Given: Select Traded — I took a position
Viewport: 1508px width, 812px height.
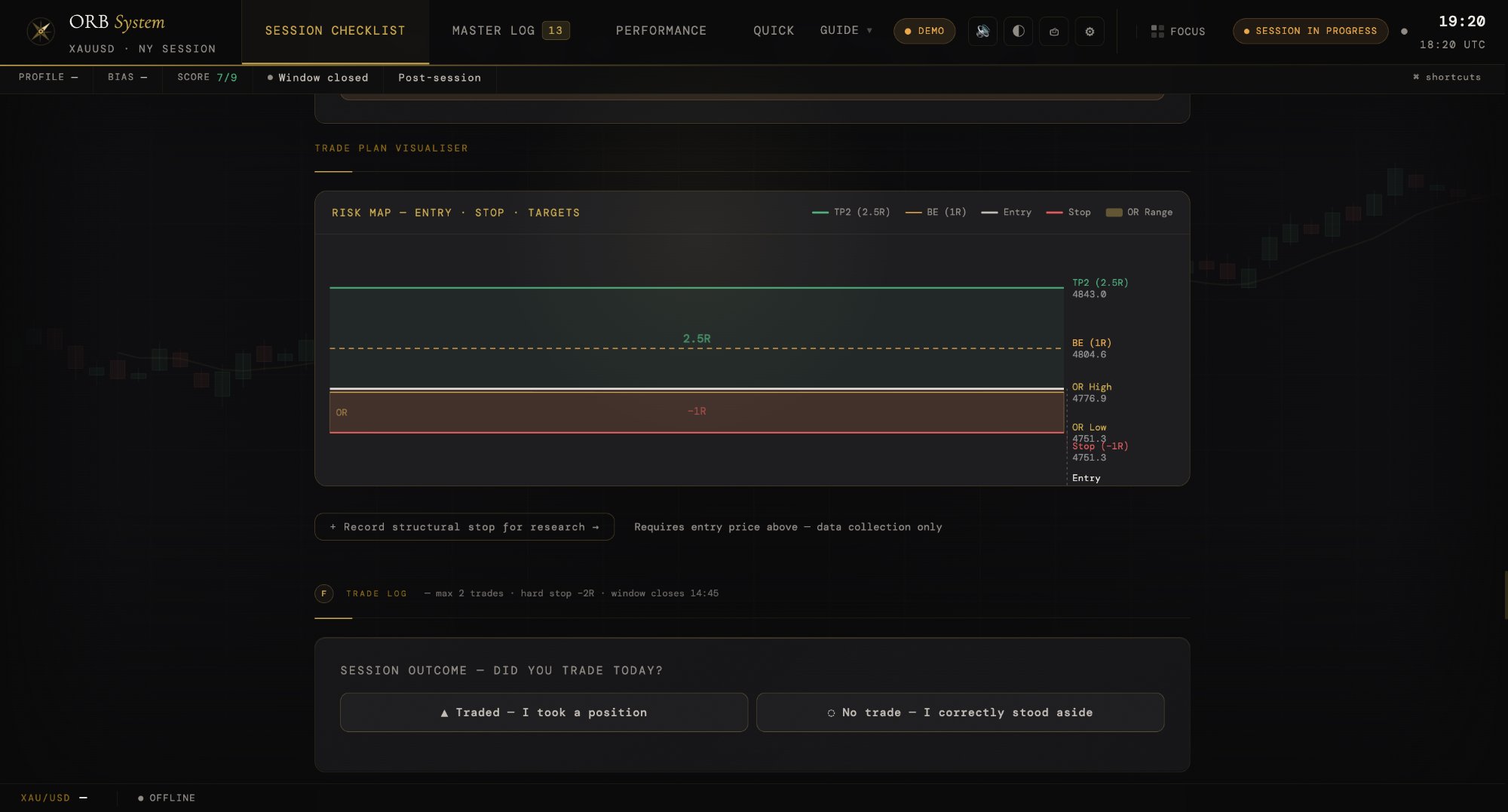Looking at the screenshot, I should point(544,712).
